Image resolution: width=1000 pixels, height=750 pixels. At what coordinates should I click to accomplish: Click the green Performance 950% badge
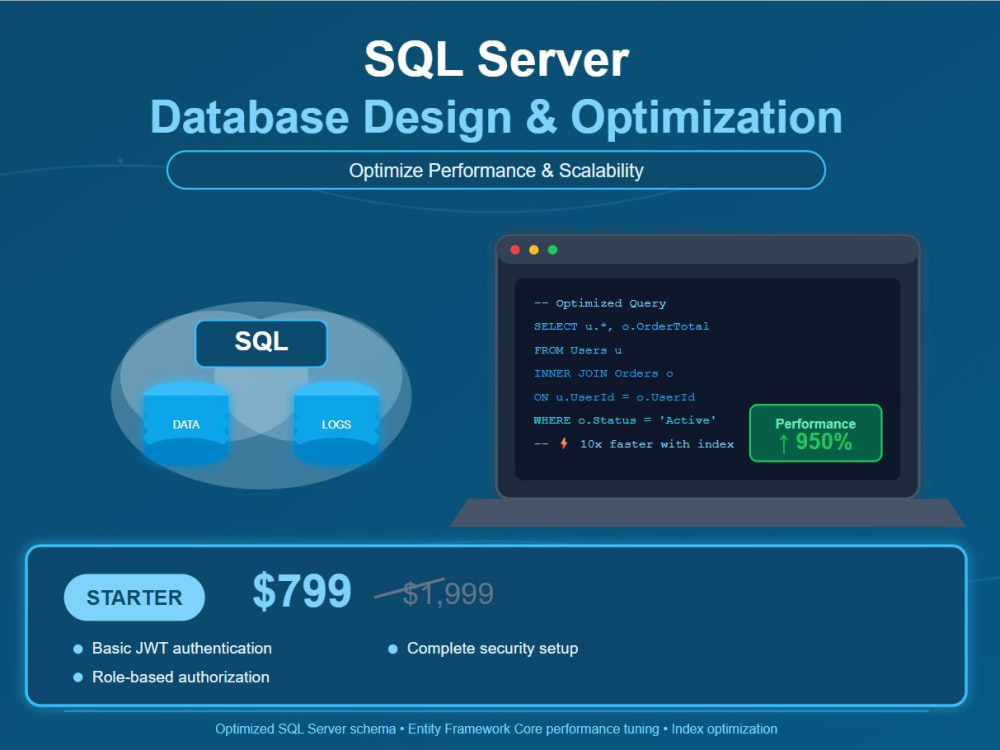[816, 433]
